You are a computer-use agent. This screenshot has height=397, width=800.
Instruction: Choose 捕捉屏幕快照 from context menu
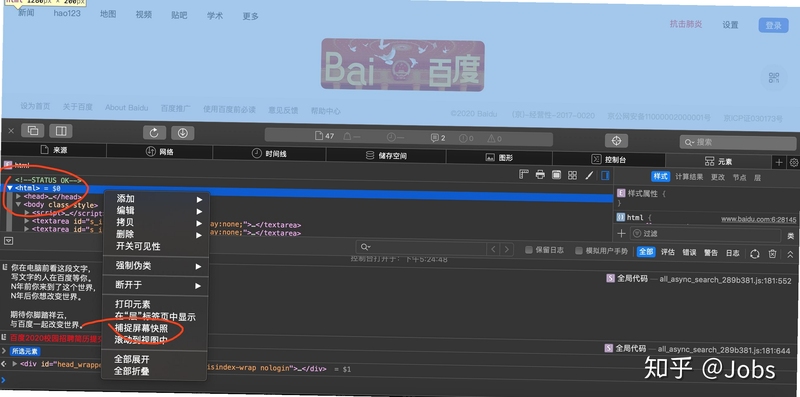(141, 329)
